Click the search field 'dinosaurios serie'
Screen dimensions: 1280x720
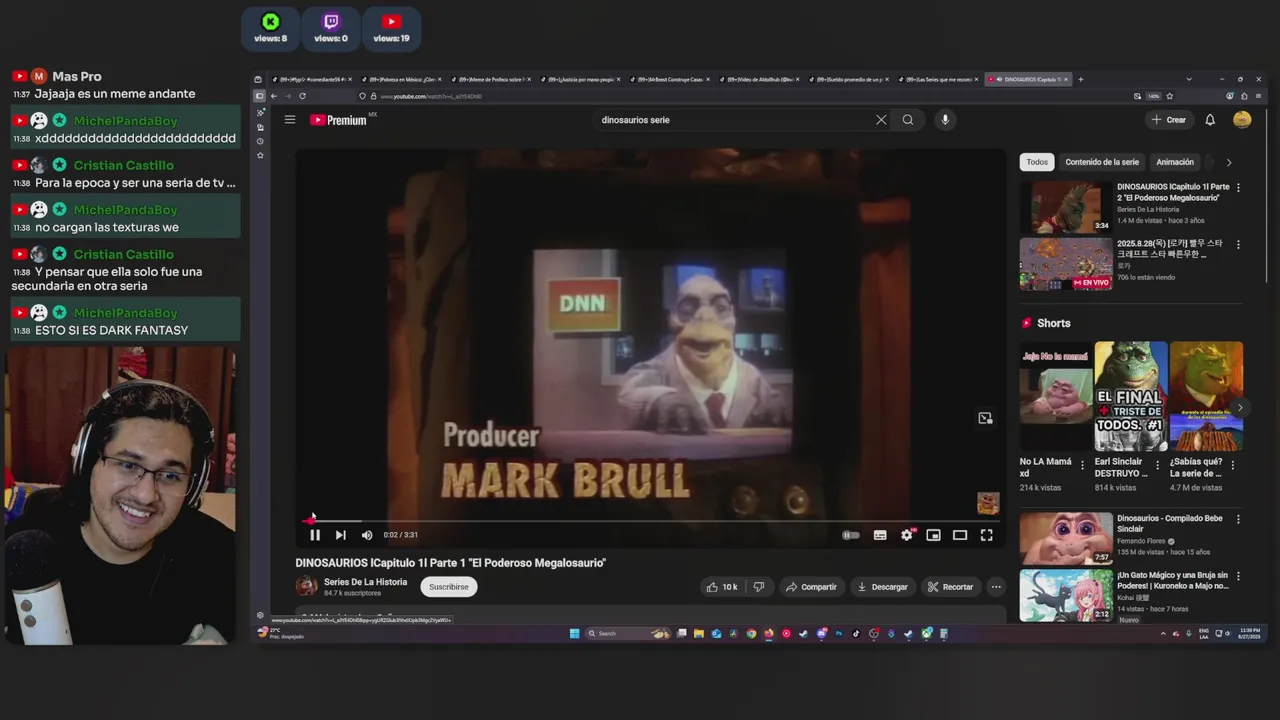tap(735, 120)
